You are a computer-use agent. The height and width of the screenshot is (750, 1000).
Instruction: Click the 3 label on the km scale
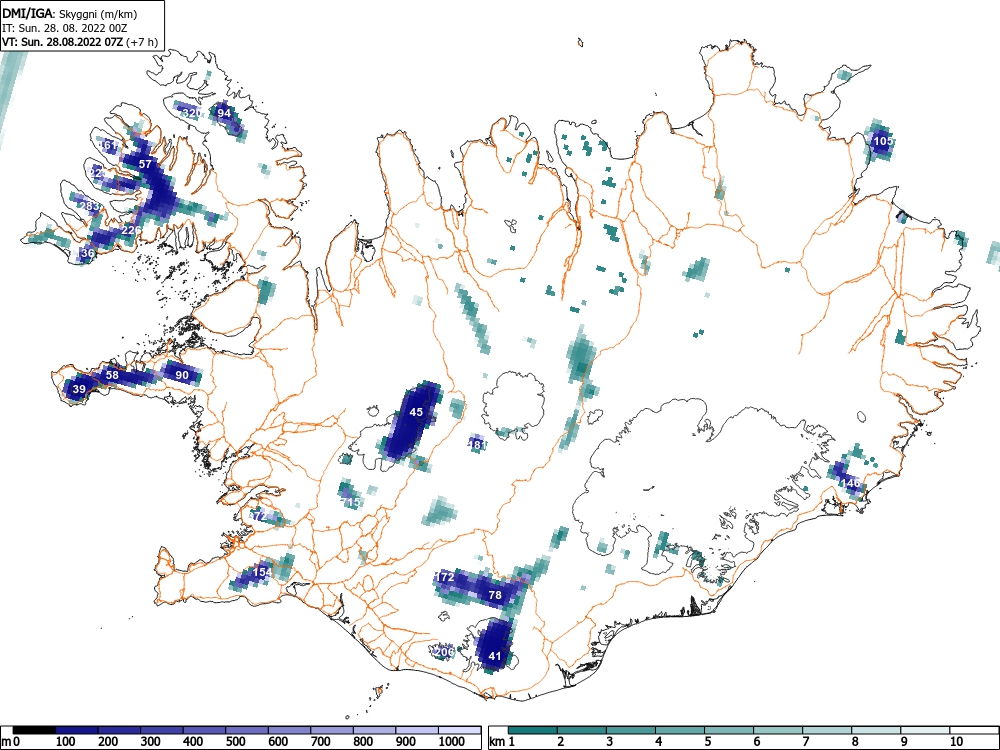(610, 742)
